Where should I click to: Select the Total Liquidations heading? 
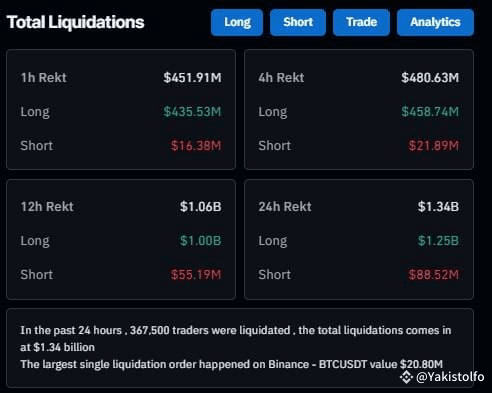75,22
